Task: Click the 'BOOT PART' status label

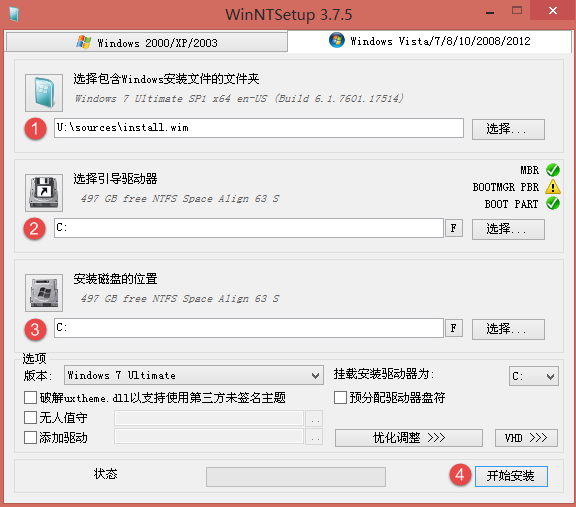Action: pyautogui.click(x=511, y=204)
